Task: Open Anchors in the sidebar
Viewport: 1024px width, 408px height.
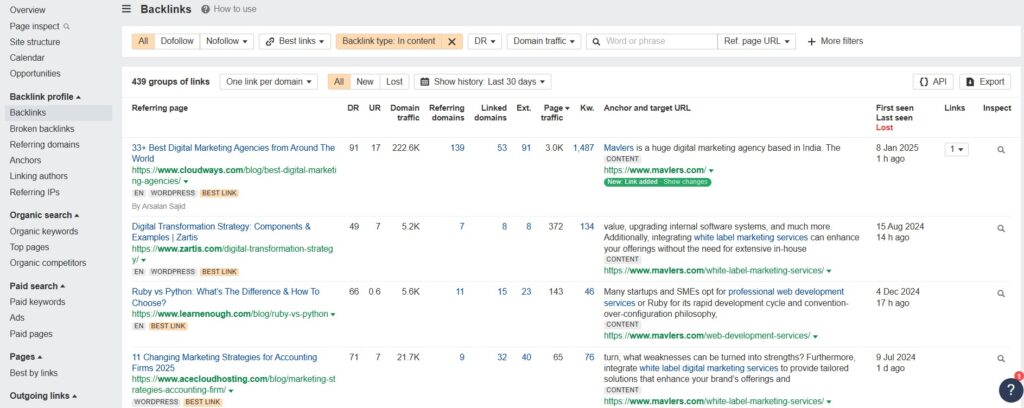Action: coord(25,160)
